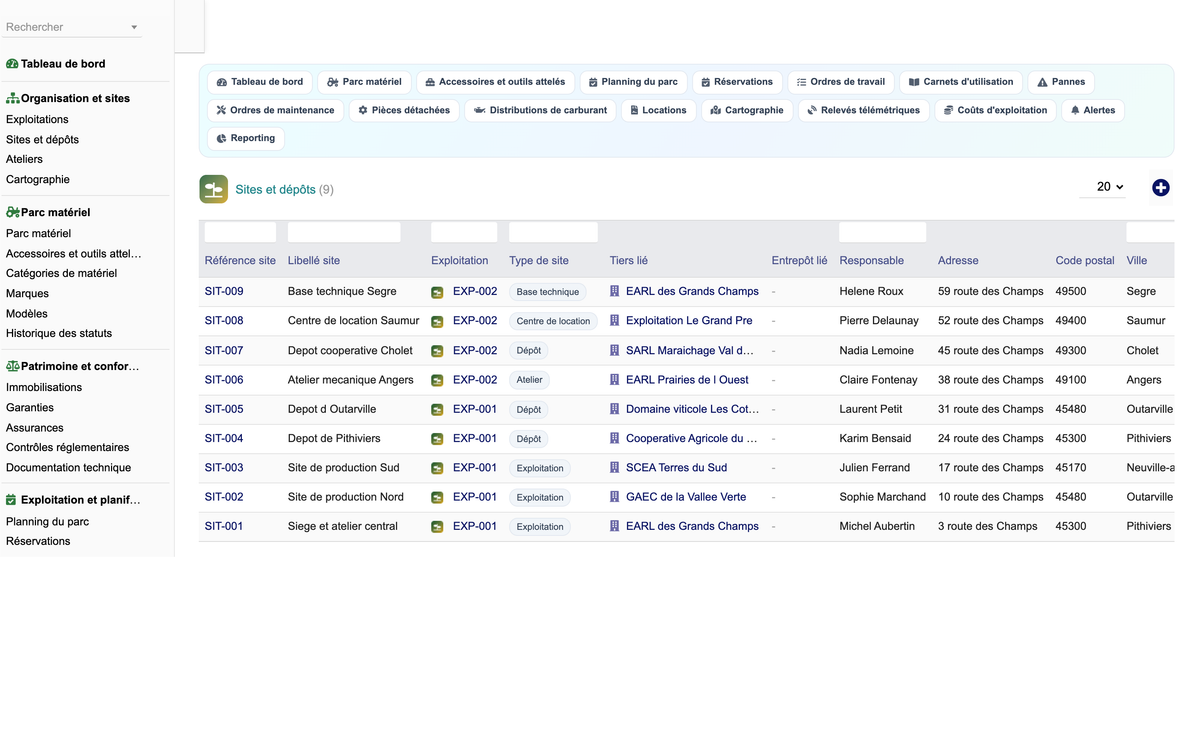Click the exploitation icon in SIT-009 row
1200x743 pixels.
(x=437, y=292)
